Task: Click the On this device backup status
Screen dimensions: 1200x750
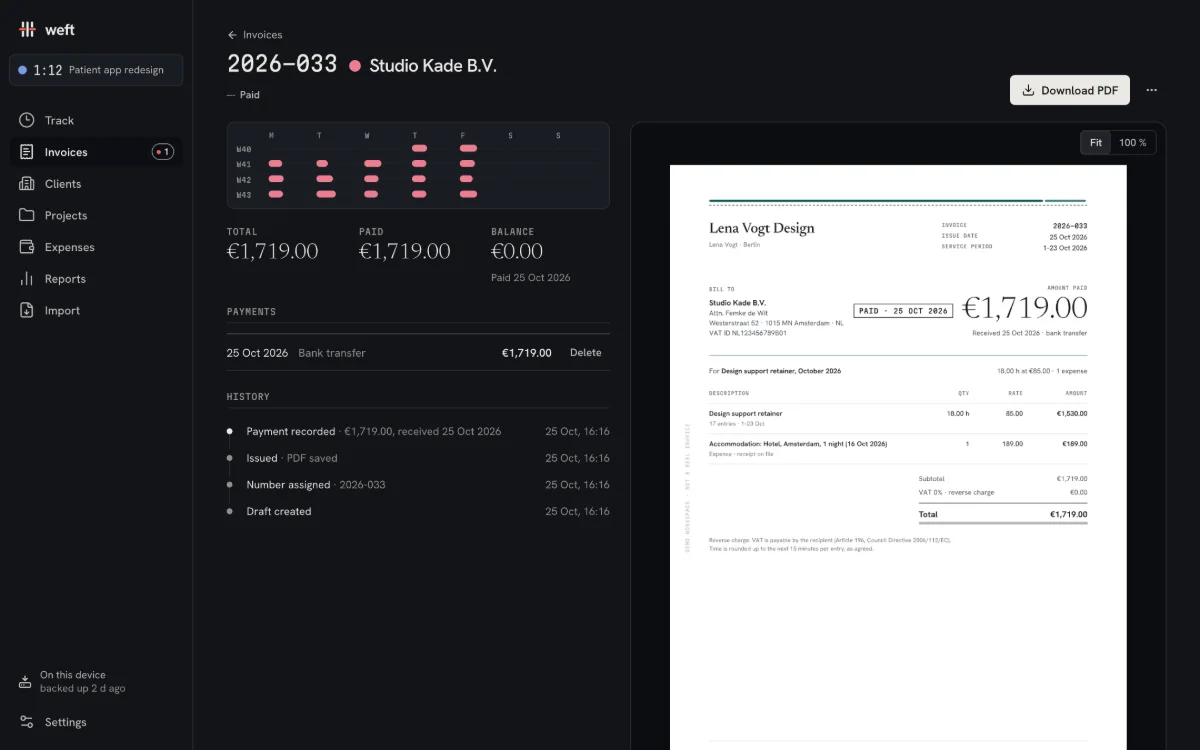Action: click(x=96, y=682)
